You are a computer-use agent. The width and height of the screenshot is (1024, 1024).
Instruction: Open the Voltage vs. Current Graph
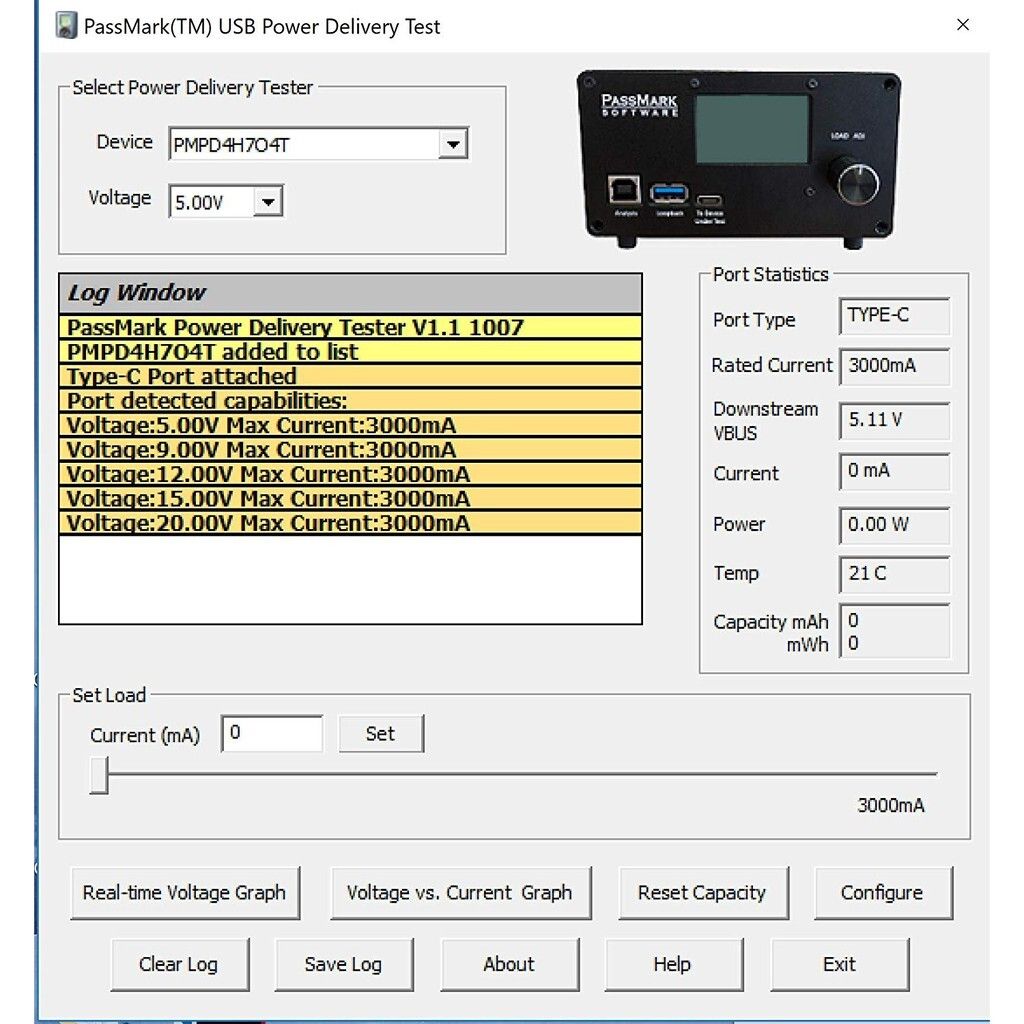(459, 893)
